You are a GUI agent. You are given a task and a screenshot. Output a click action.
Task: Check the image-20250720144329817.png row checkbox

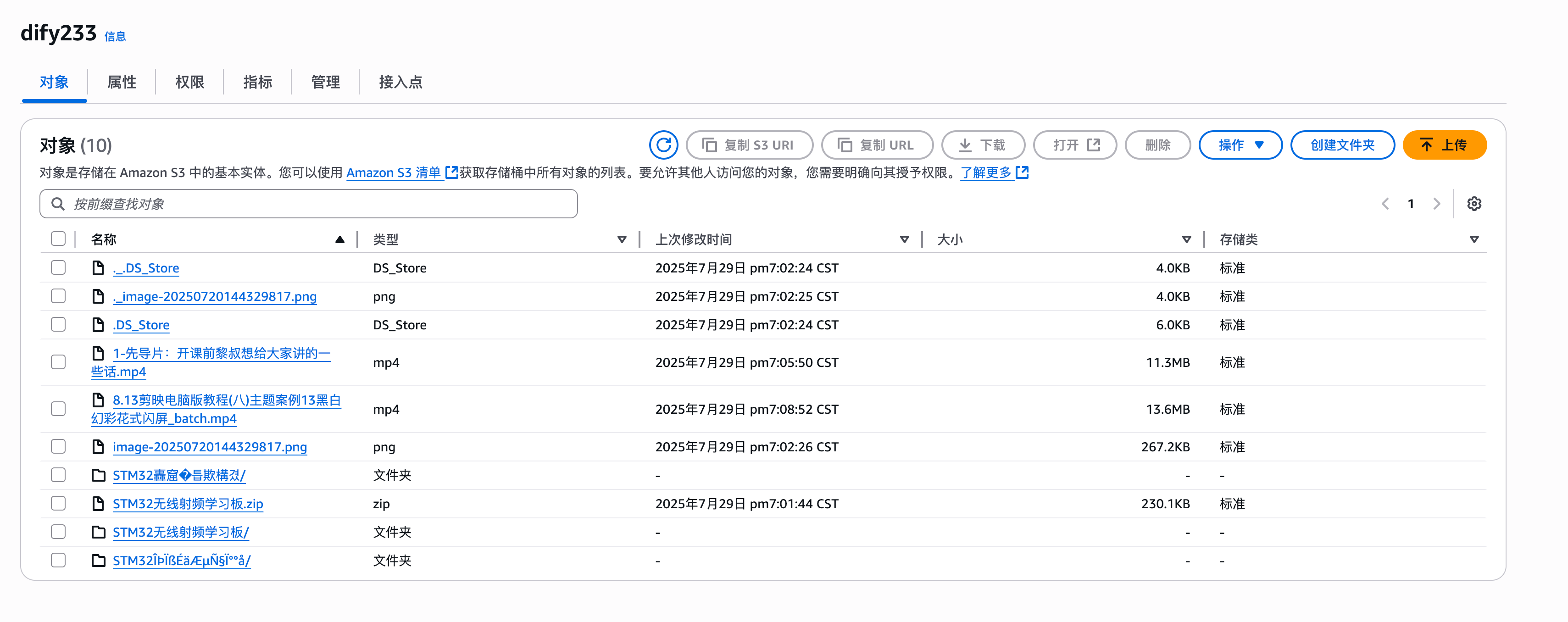tap(58, 447)
